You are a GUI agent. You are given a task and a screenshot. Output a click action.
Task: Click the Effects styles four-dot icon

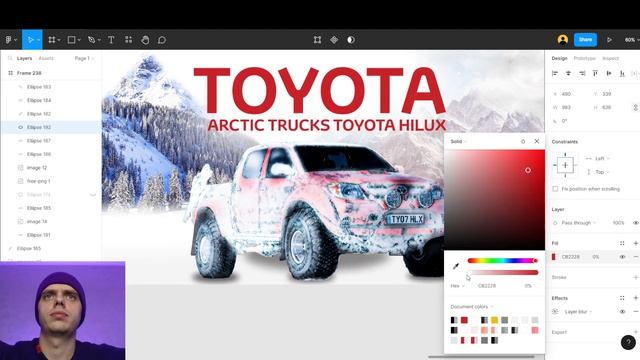click(622, 298)
